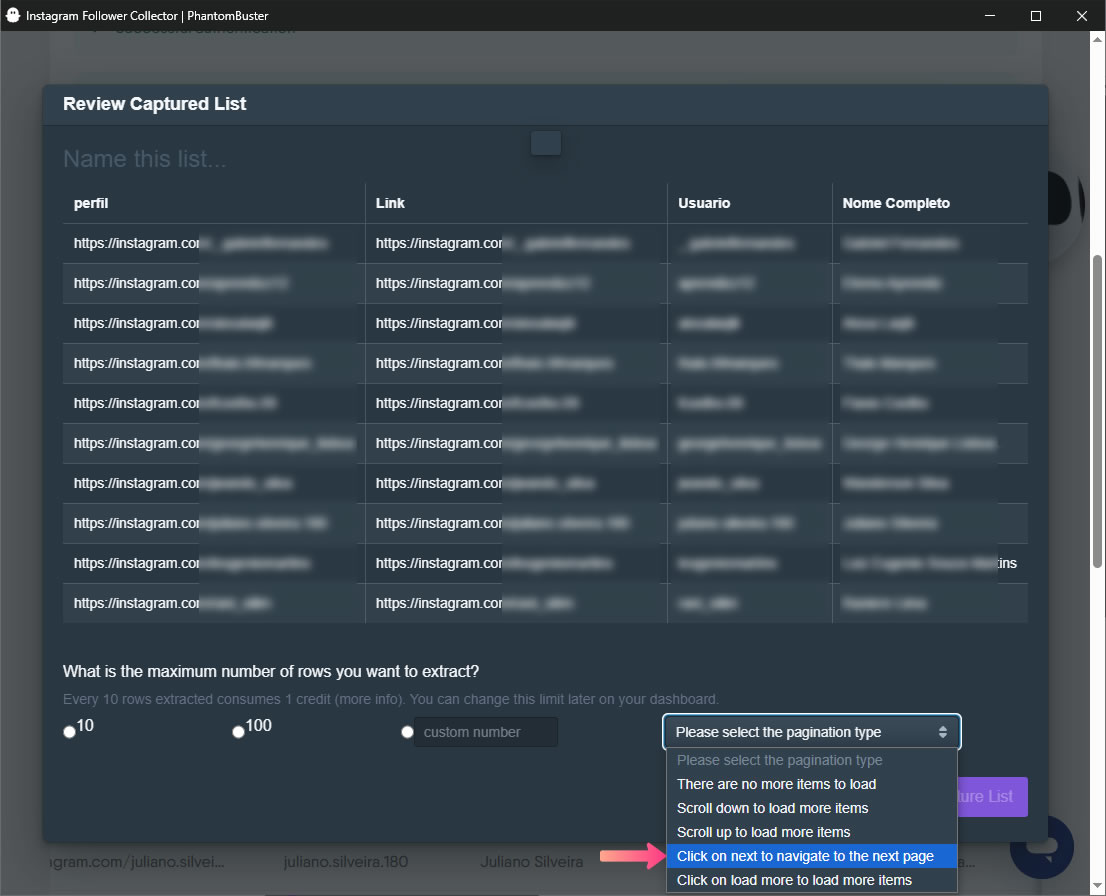
Task: Open the chat support bubble
Action: (x=1042, y=847)
